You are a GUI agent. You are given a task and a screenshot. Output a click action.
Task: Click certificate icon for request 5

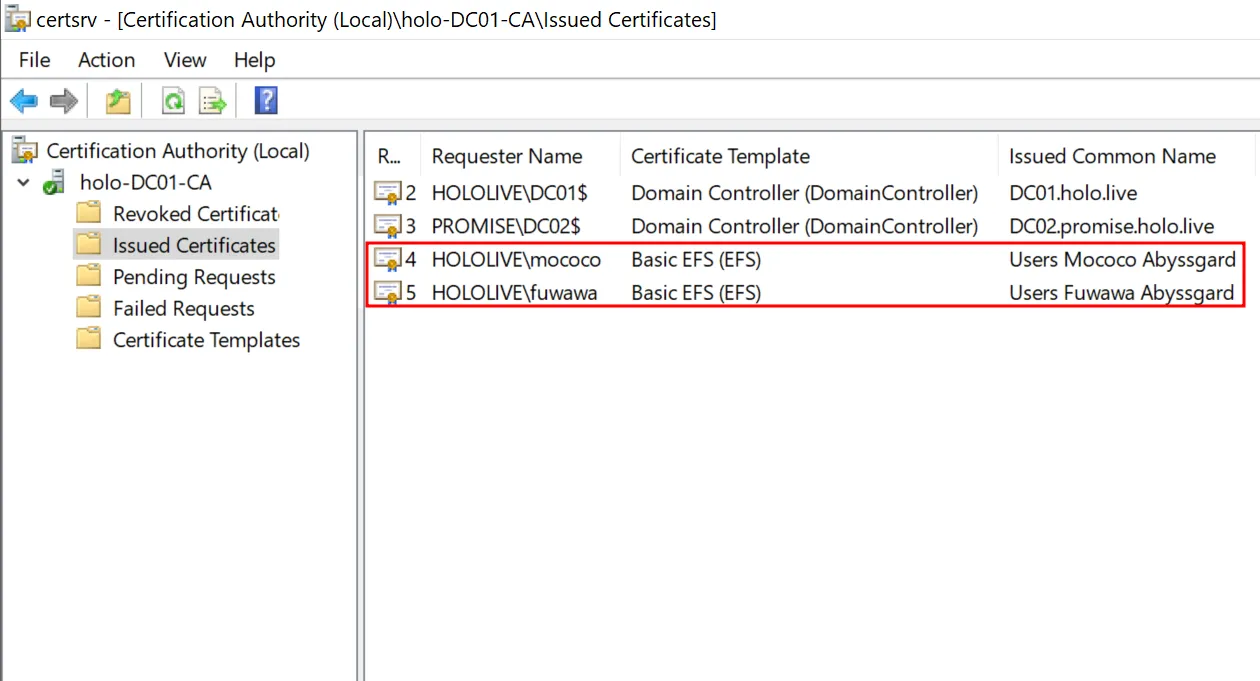coord(387,293)
